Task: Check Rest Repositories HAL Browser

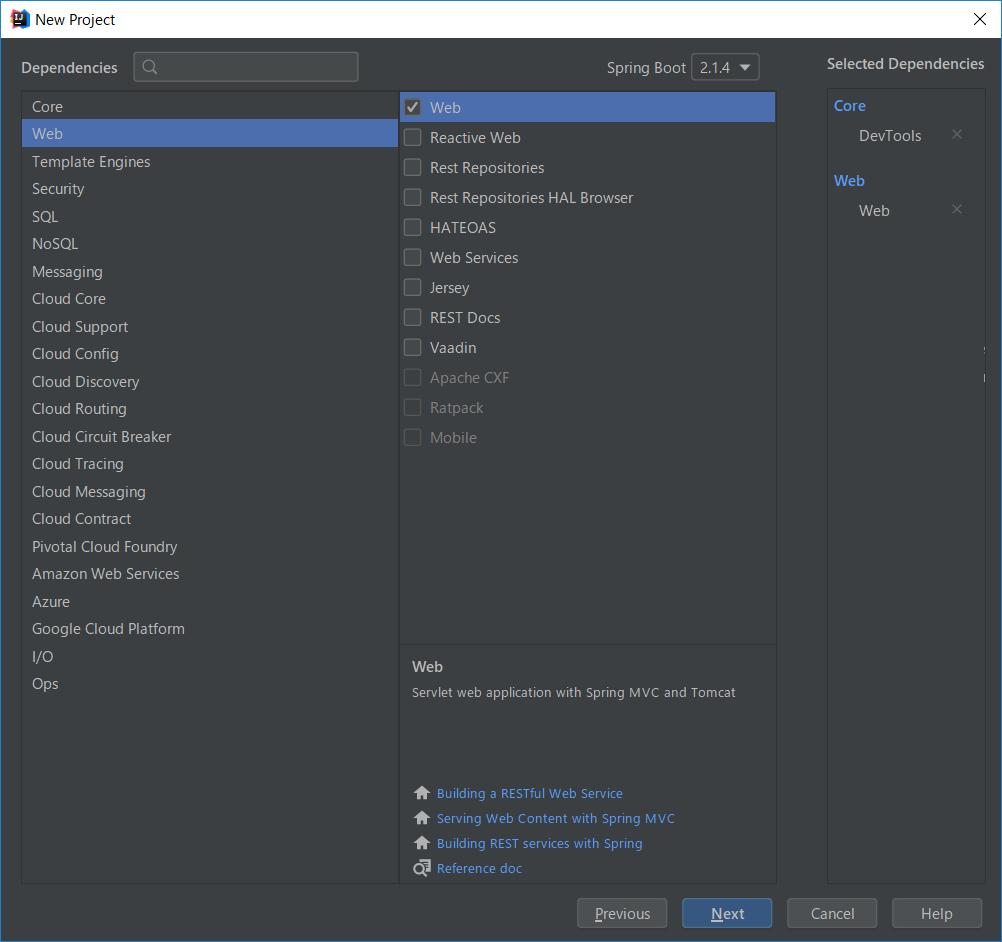Action: tap(413, 197)
